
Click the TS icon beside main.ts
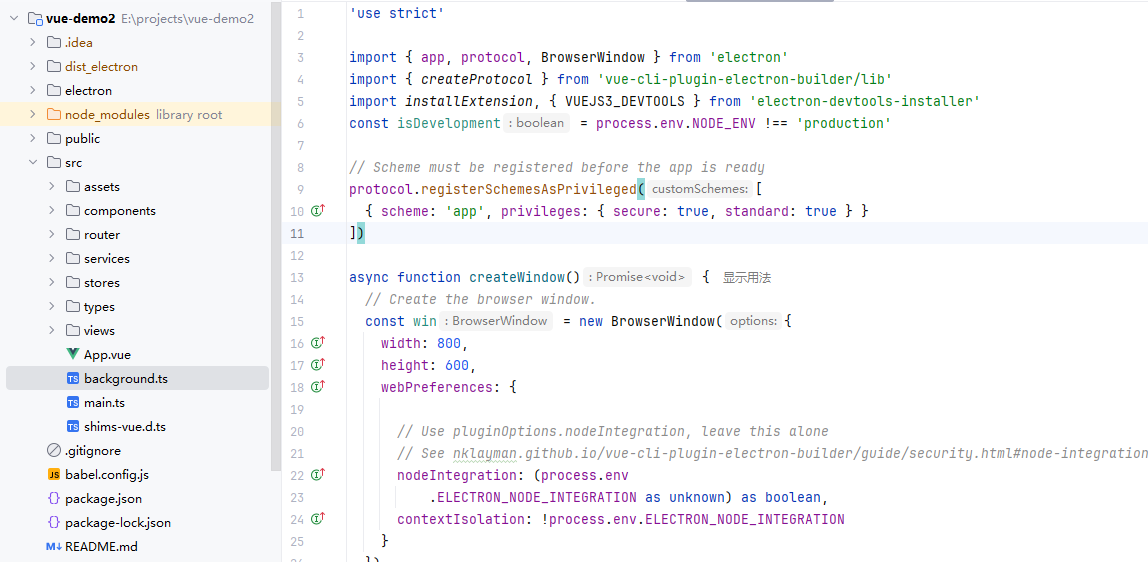tap(73, 403)
